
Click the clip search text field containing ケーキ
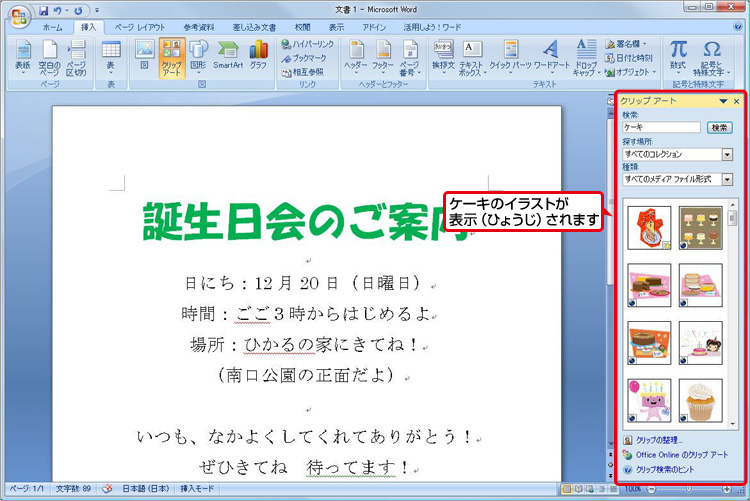click(661, 127)
